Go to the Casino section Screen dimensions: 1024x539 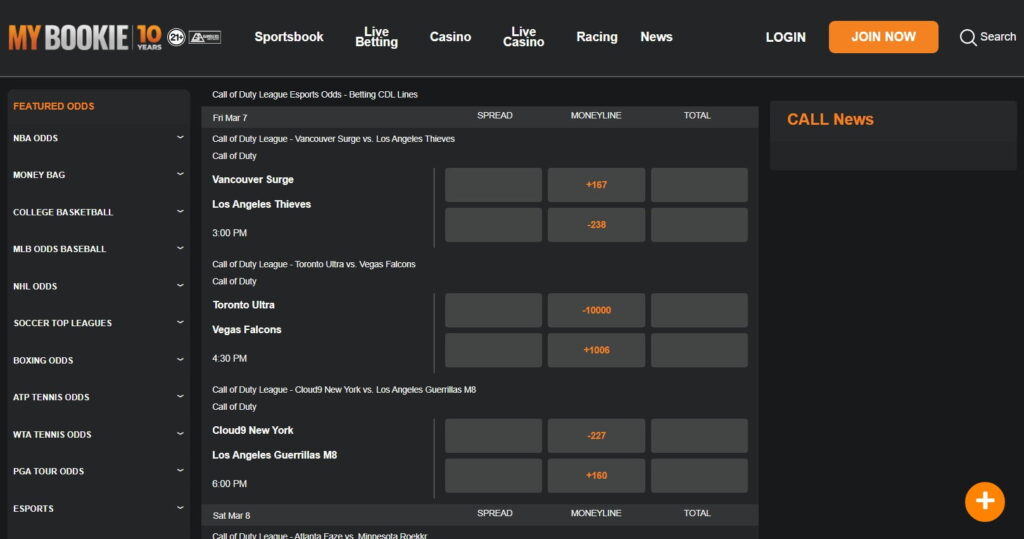[x=450, y=37]
